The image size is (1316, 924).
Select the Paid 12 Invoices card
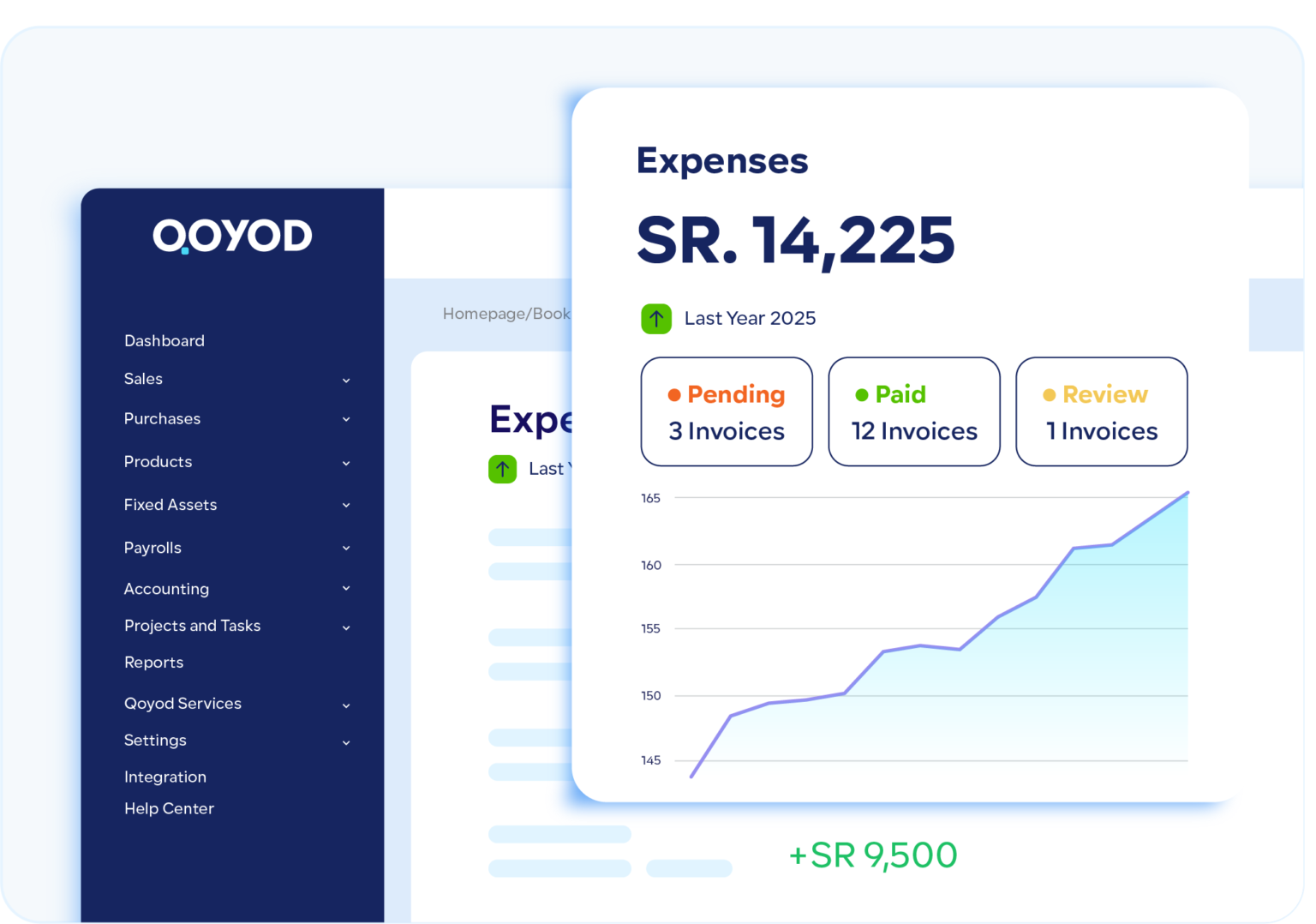point(914,412)
